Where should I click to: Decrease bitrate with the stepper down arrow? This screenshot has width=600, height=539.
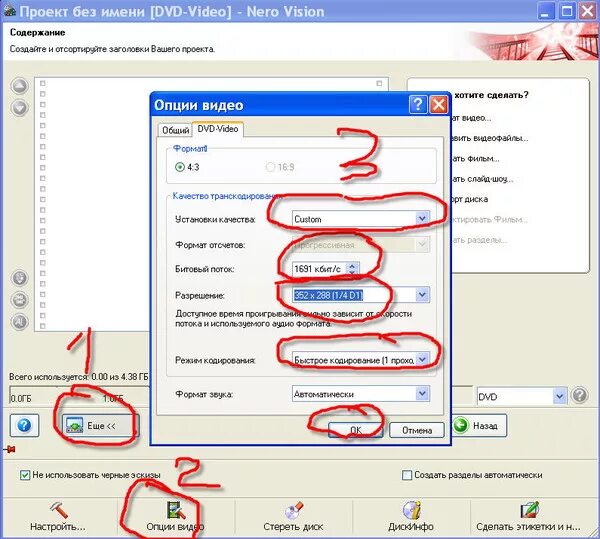pos(352,272)
